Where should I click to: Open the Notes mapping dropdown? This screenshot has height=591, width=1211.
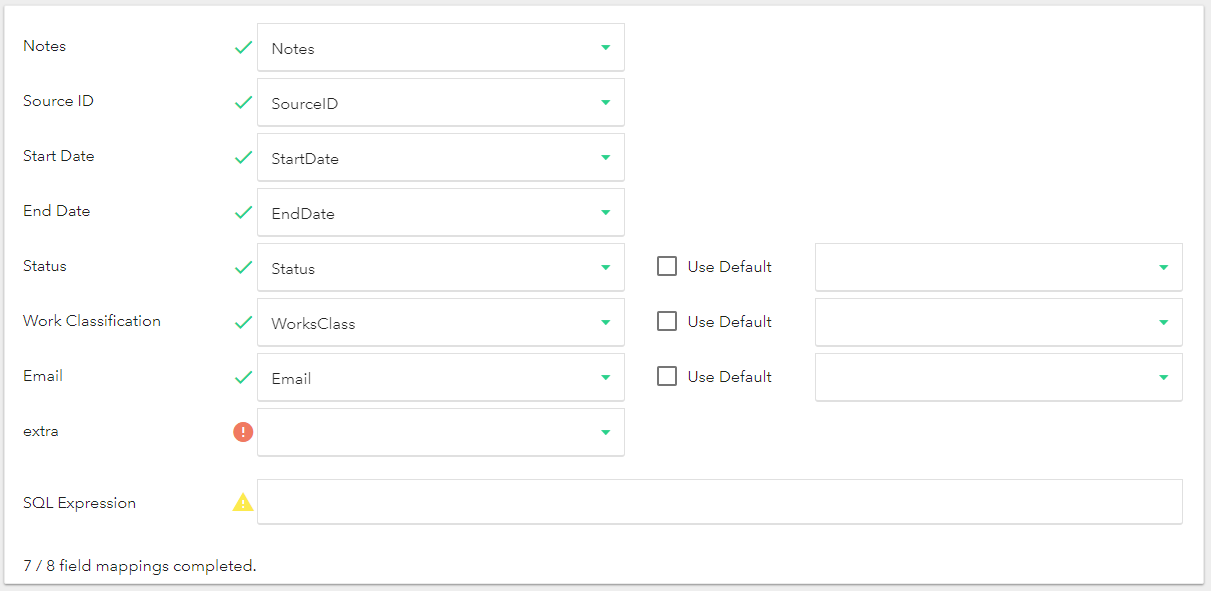click(x=441, y=48)
